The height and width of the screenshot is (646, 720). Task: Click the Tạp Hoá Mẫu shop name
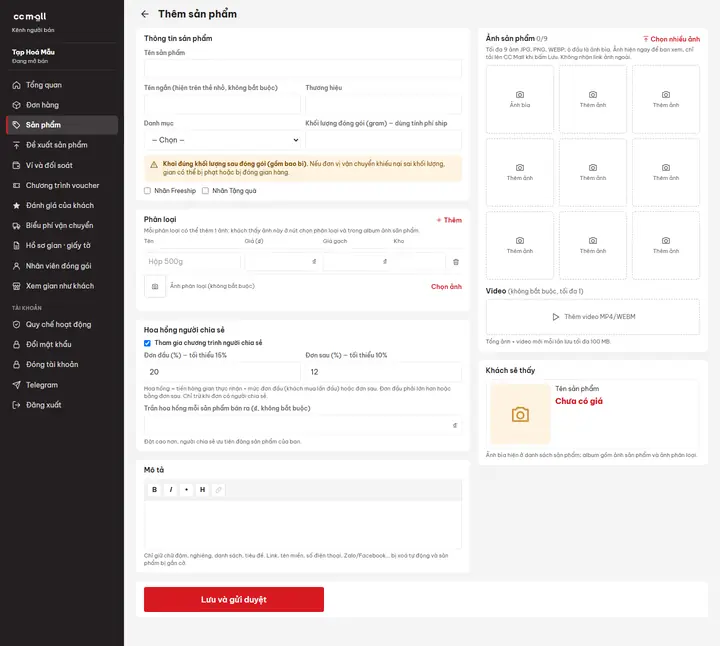pyautogui.click(x=33, y=52)
